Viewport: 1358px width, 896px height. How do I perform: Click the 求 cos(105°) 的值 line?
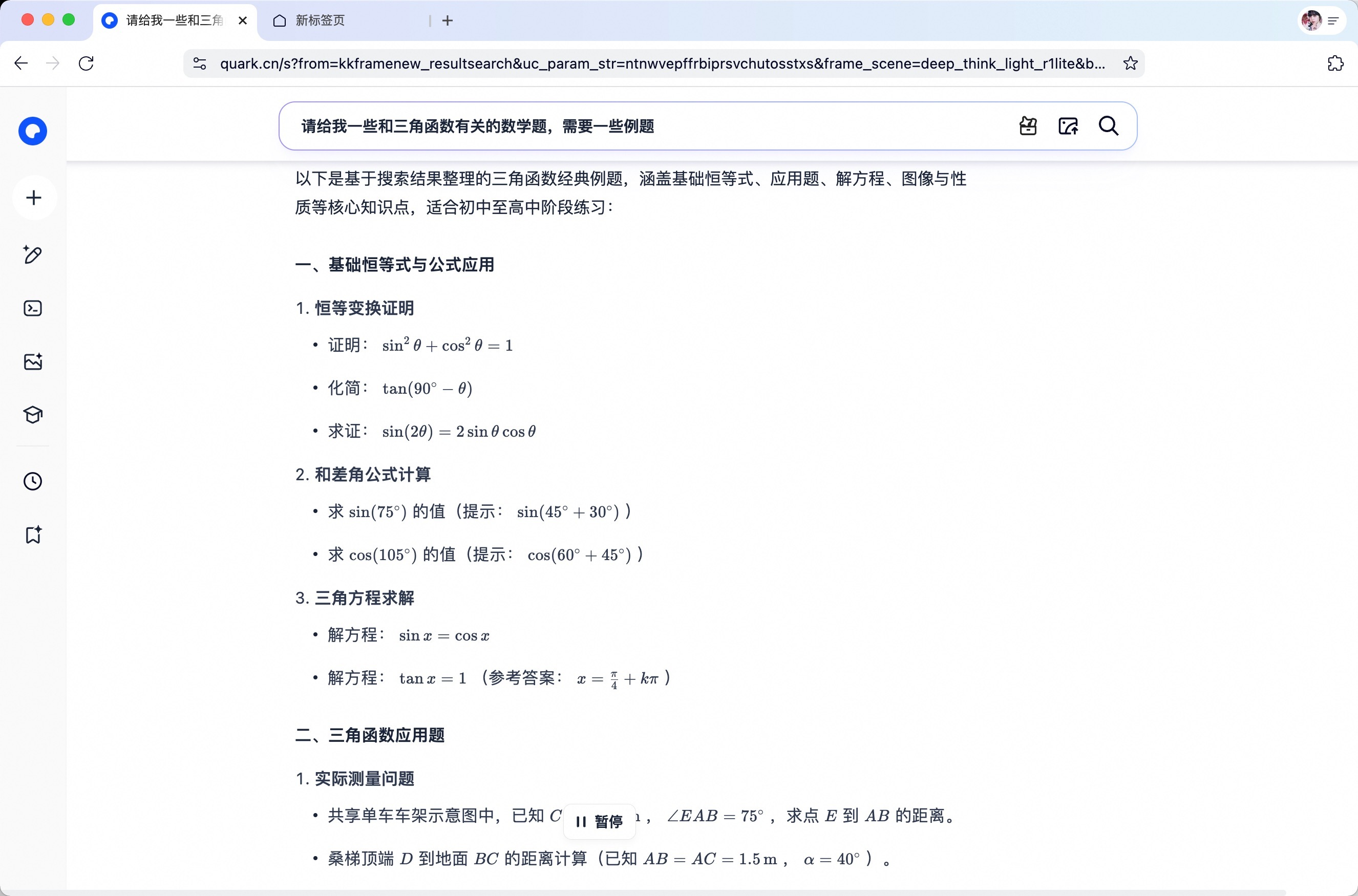click(486, 554)
